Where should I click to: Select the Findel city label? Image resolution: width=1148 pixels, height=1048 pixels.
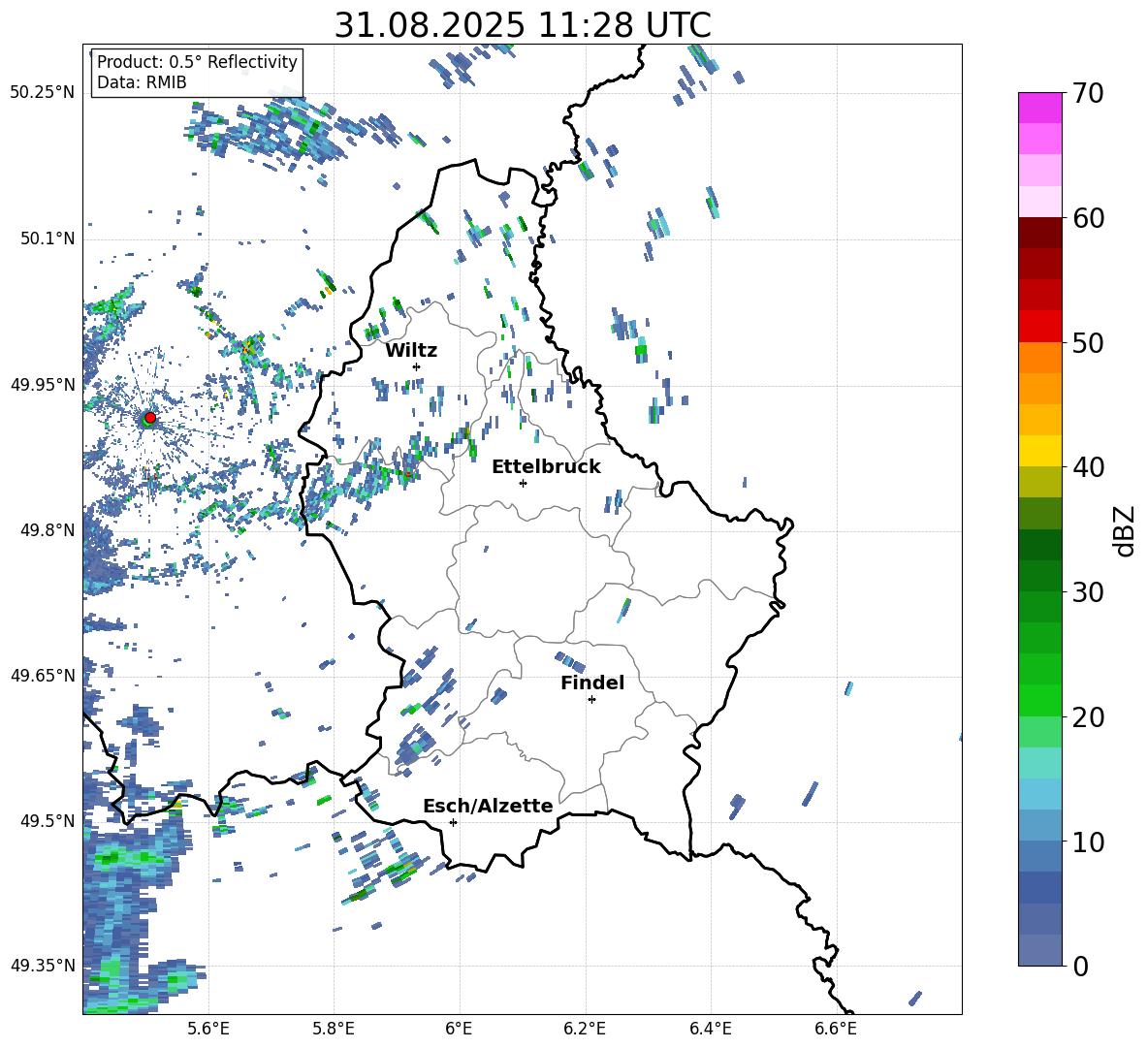pyautogui.click(x=592, y=683)
